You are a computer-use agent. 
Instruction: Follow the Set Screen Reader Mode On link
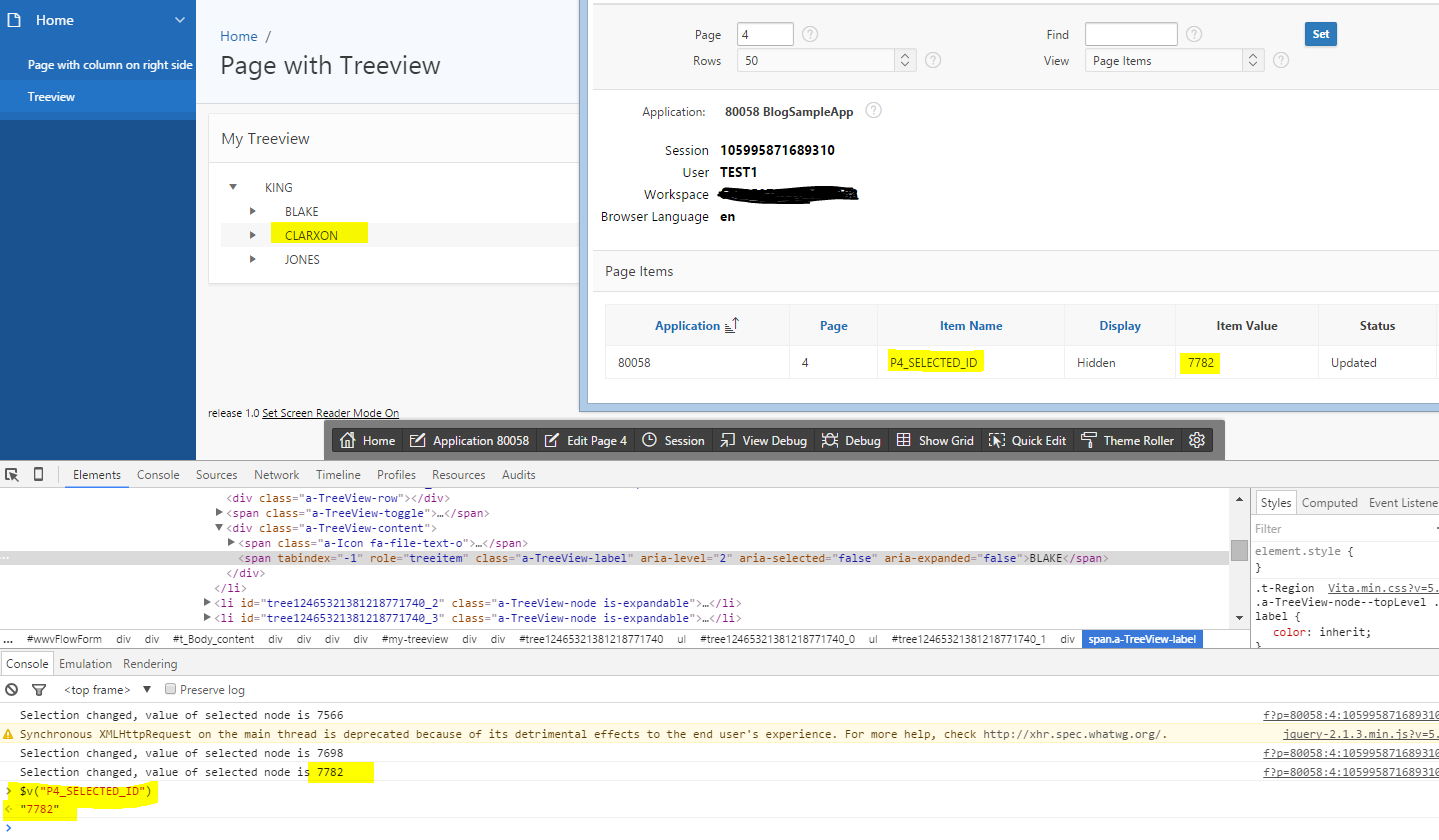coord(330,412)
